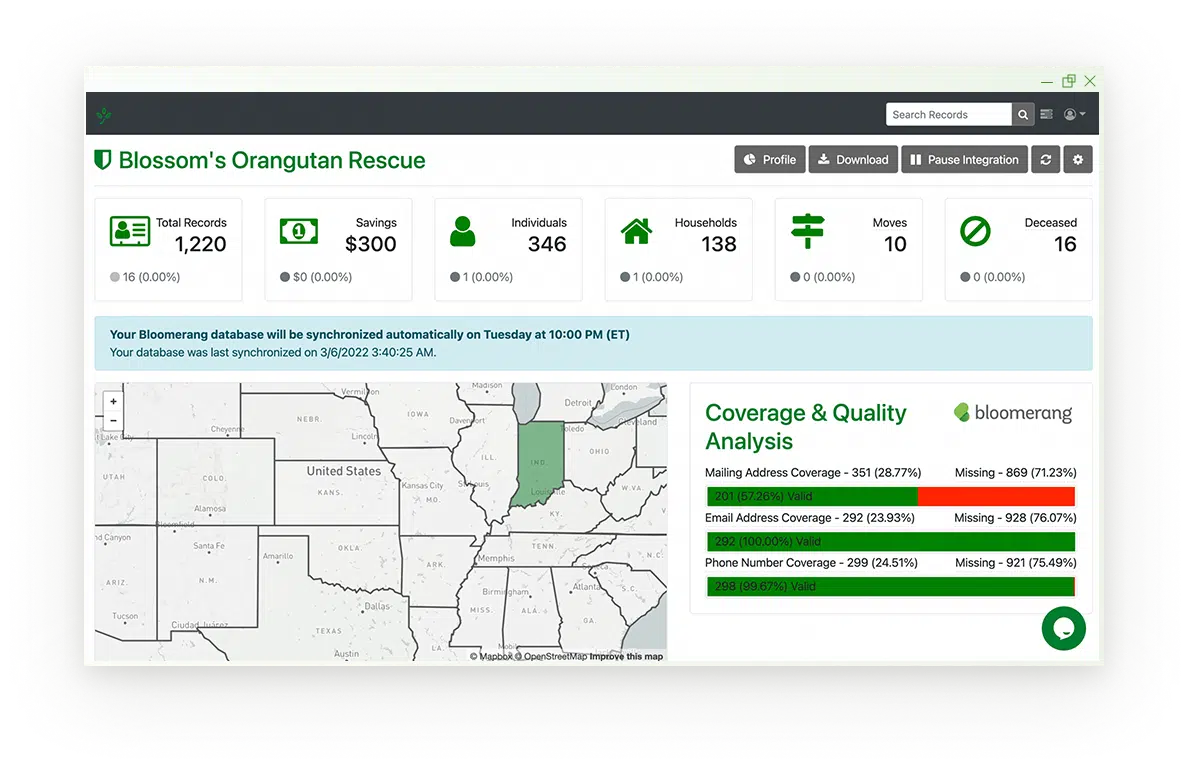Click 'Phone Number Coverage - 299 (24.51%)' text
Screen dimensions: 1188x768
pos(811,563)
